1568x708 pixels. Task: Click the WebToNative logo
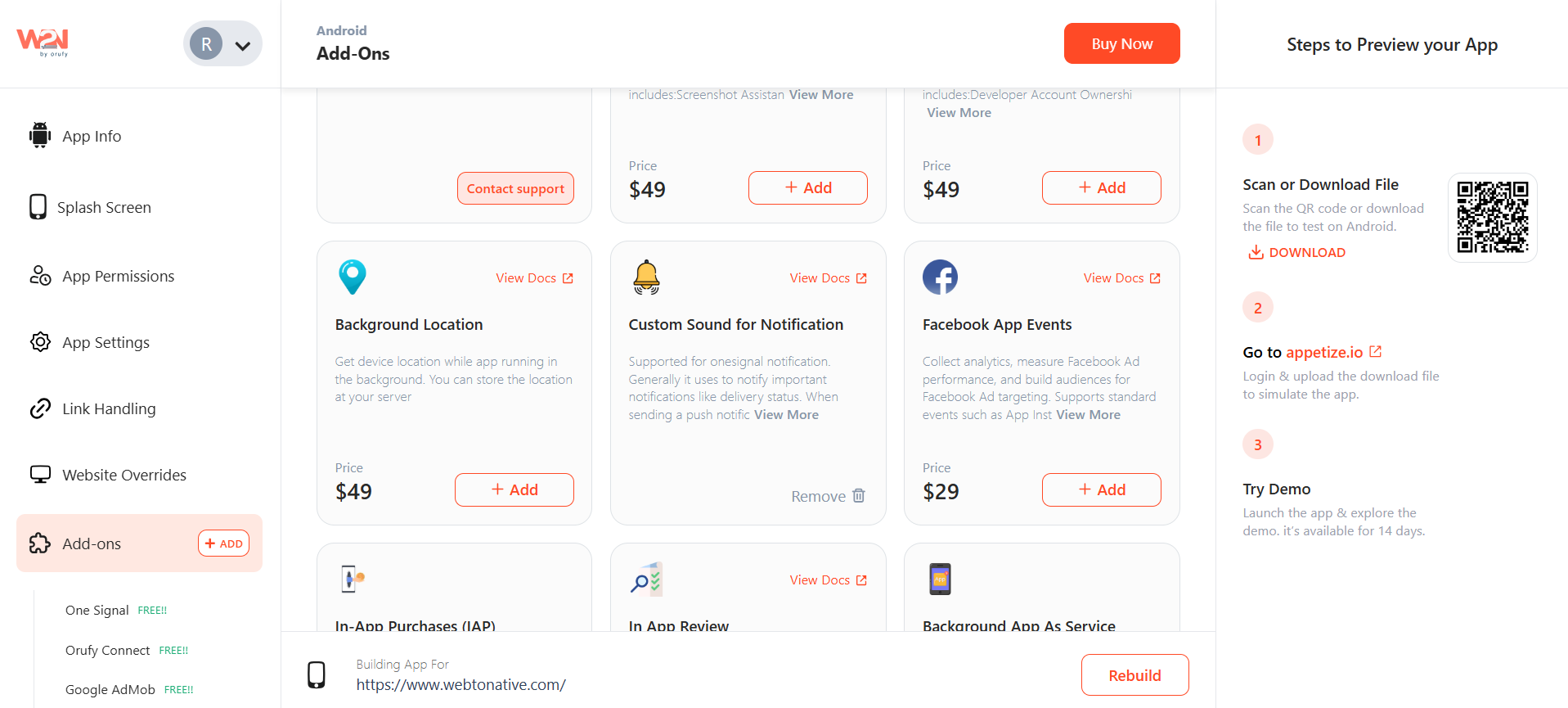pos(43,43)
